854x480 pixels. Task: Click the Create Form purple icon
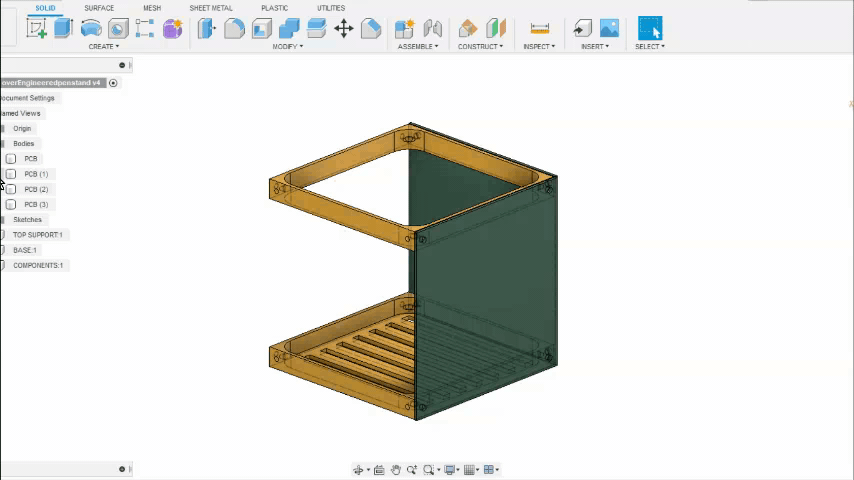click(173, 28)
